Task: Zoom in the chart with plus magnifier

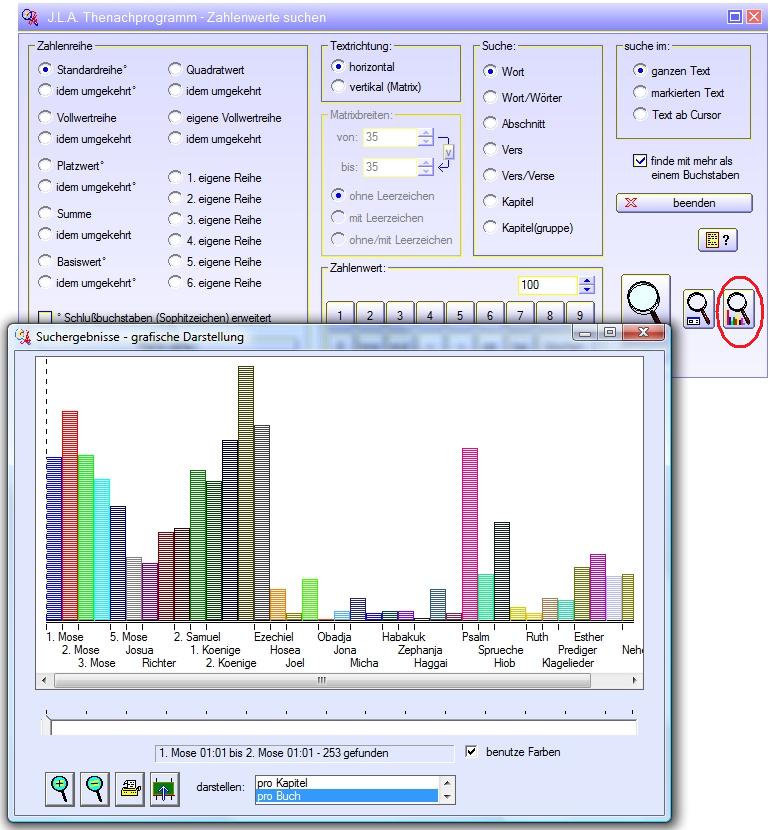Action: pos(61,789)
